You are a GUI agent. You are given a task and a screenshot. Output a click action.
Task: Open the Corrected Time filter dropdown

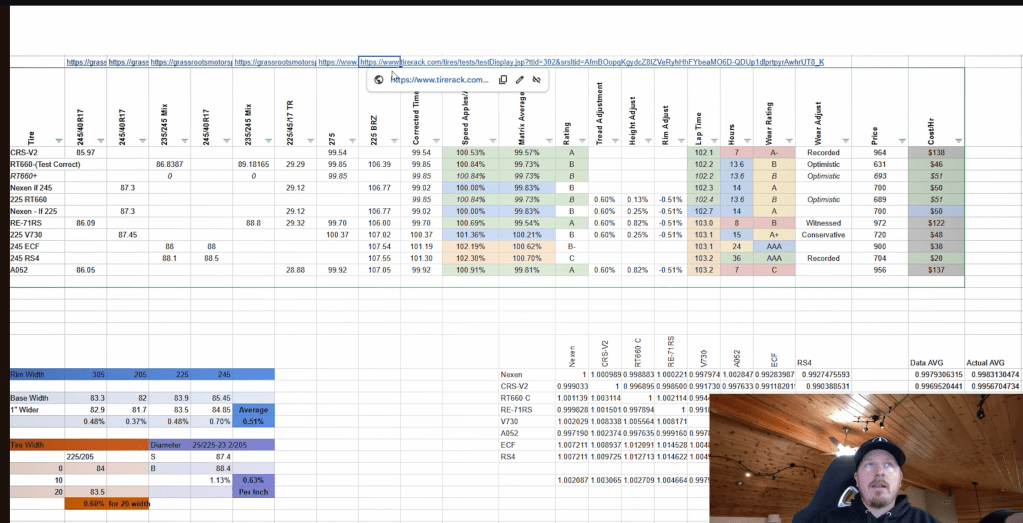coord(436,140)
